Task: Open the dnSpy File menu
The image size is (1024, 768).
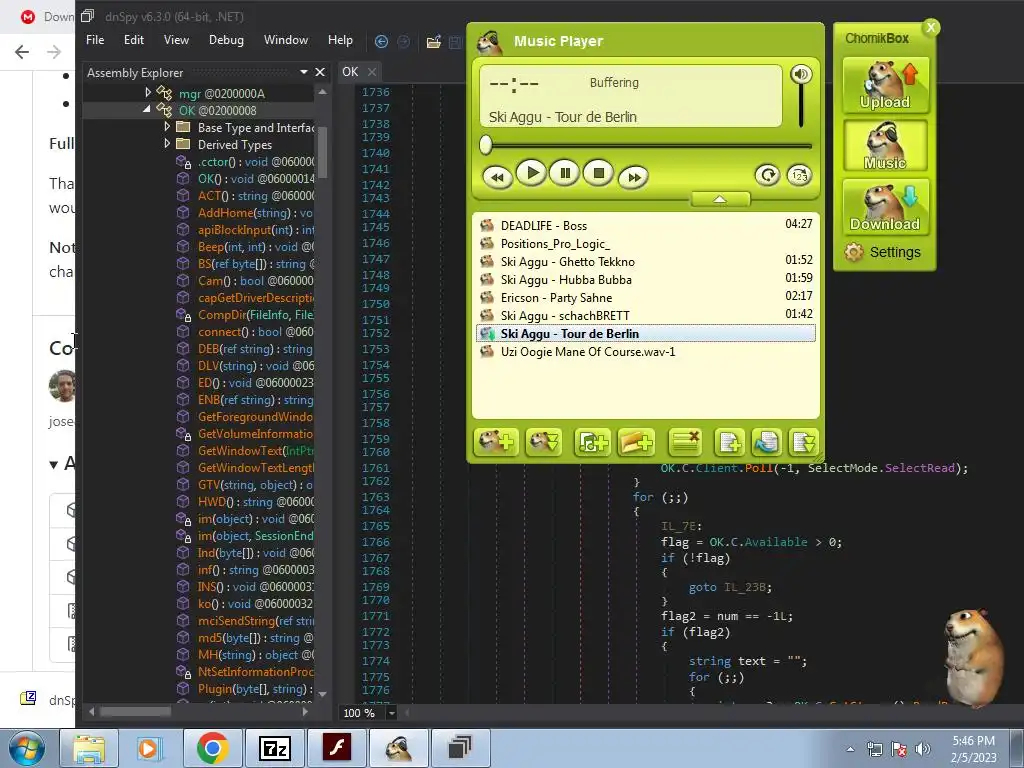Action: (x=95, y=40)
